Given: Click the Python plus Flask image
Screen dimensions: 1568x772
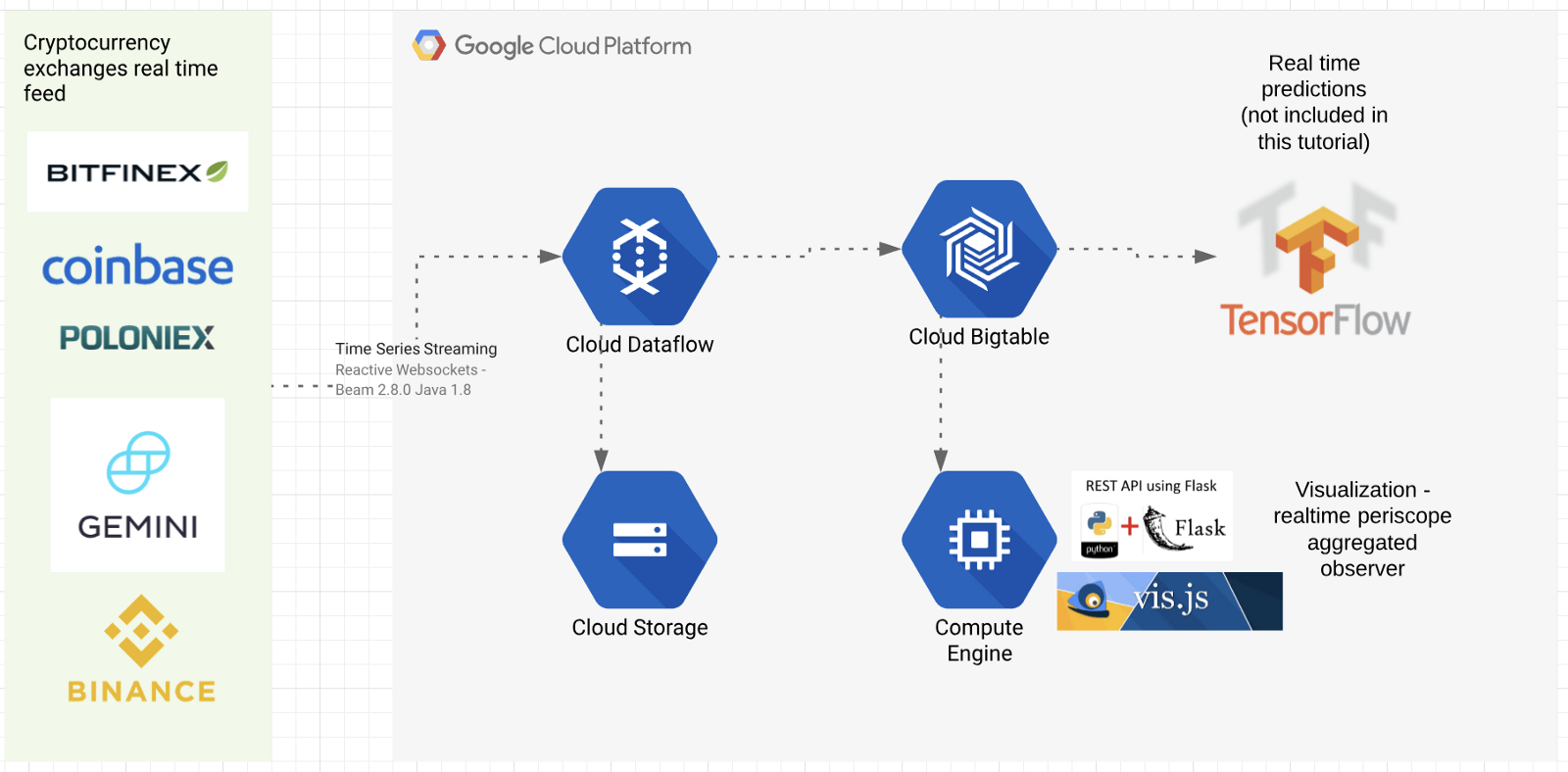Looking at the screenshot, I should pos(1152,529).
